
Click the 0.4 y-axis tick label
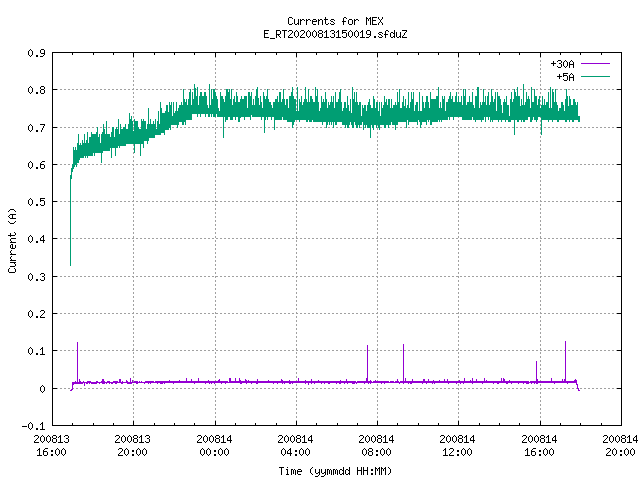(x=36, y=239)
